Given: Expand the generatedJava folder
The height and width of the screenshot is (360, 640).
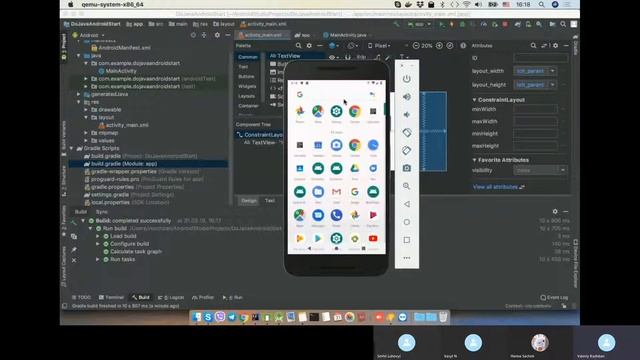Looking at the screenshot, I should click(x=79, y=94).
